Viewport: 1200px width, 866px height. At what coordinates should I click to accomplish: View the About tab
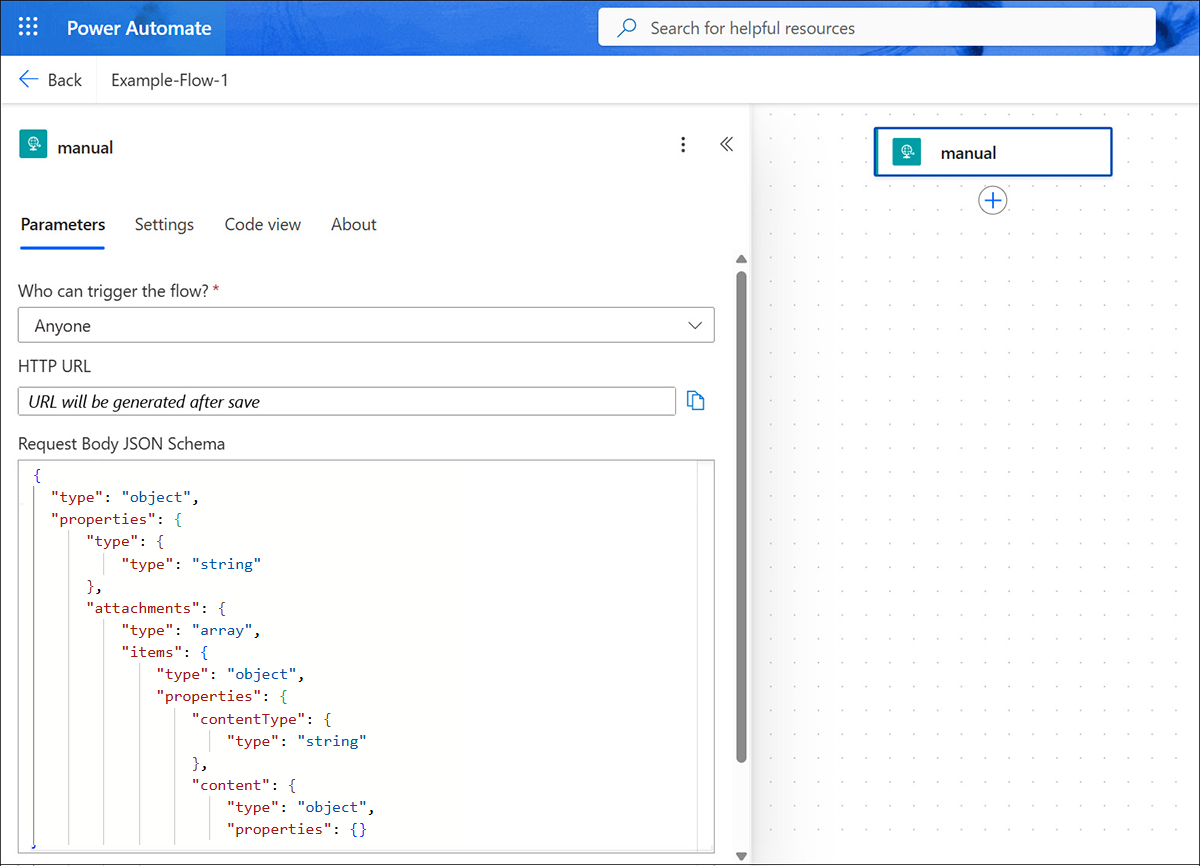pos(353,224)
